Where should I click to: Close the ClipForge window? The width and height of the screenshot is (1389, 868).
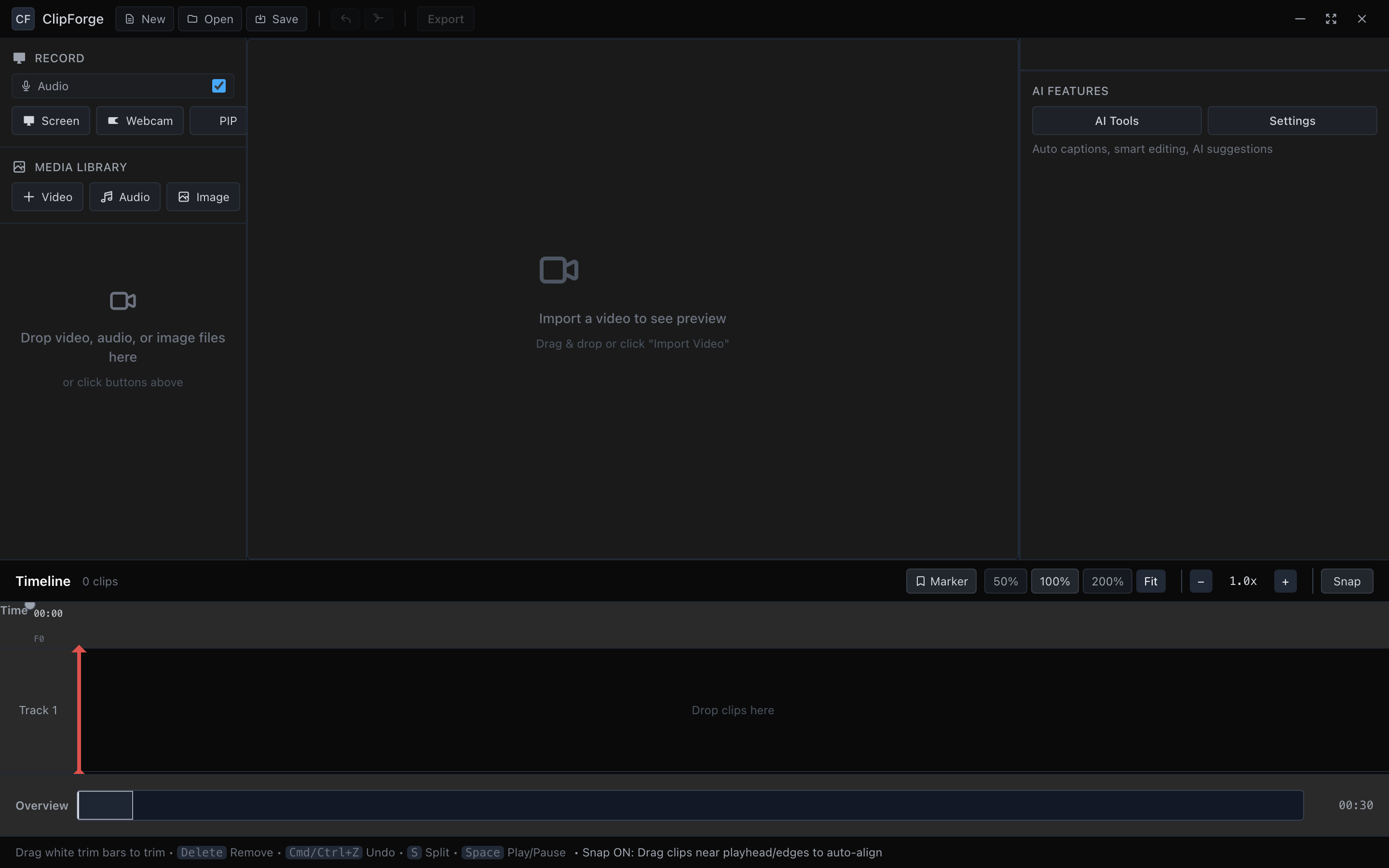coord(1362,19)
